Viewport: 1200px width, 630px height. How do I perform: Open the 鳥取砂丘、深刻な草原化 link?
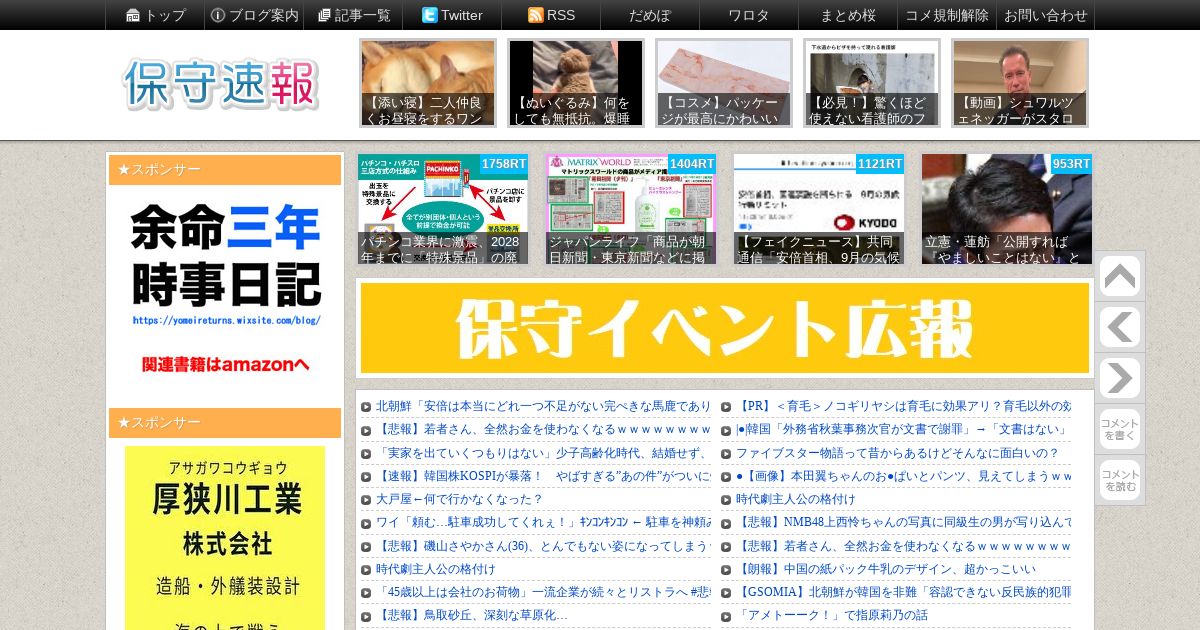click(x=472, y=615)
